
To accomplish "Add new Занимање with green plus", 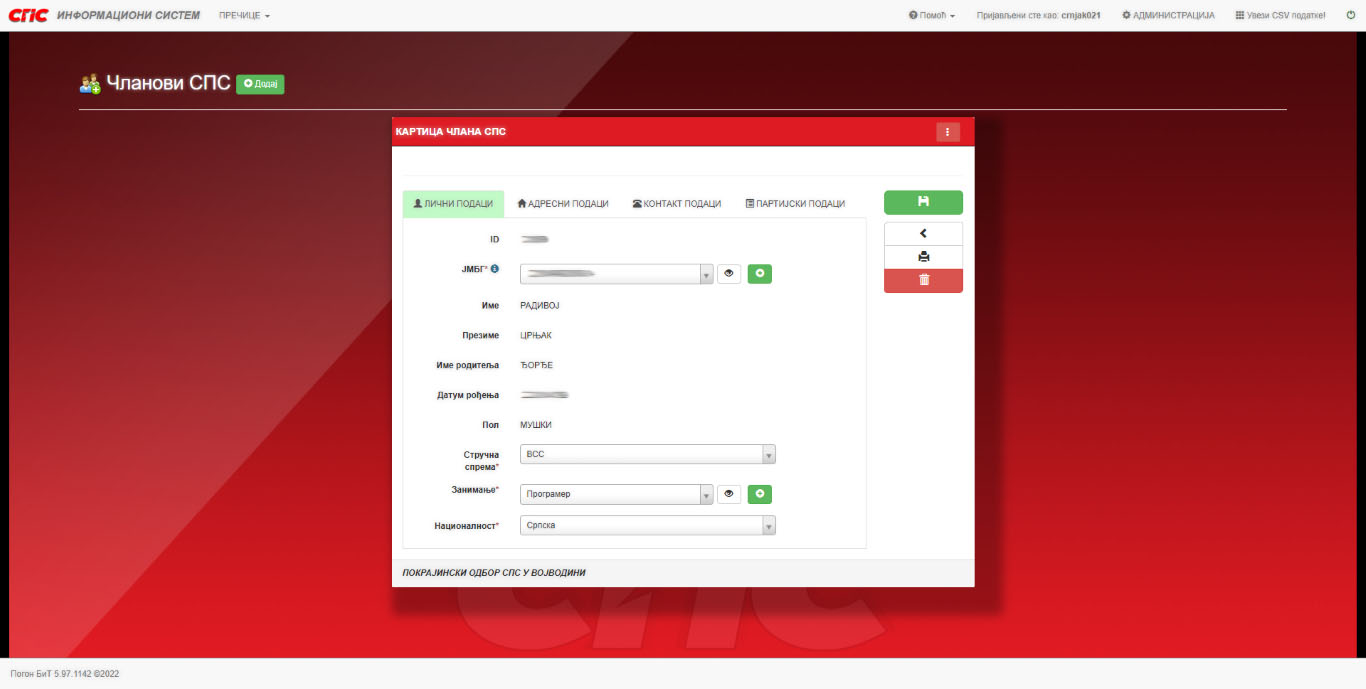I will 760,494.
